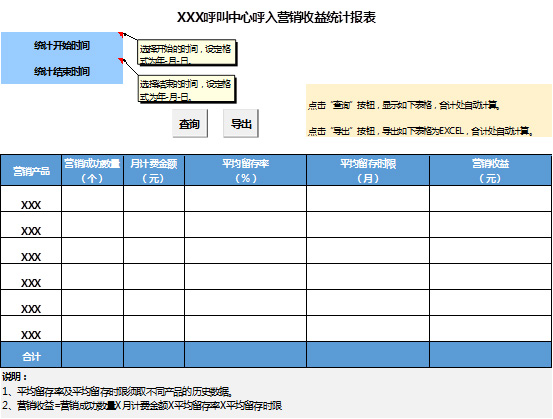This screenshot has height=419, width=553.
Task: Click the red comment marker beside 统计开始时间
Action: (x=121, y=34)
